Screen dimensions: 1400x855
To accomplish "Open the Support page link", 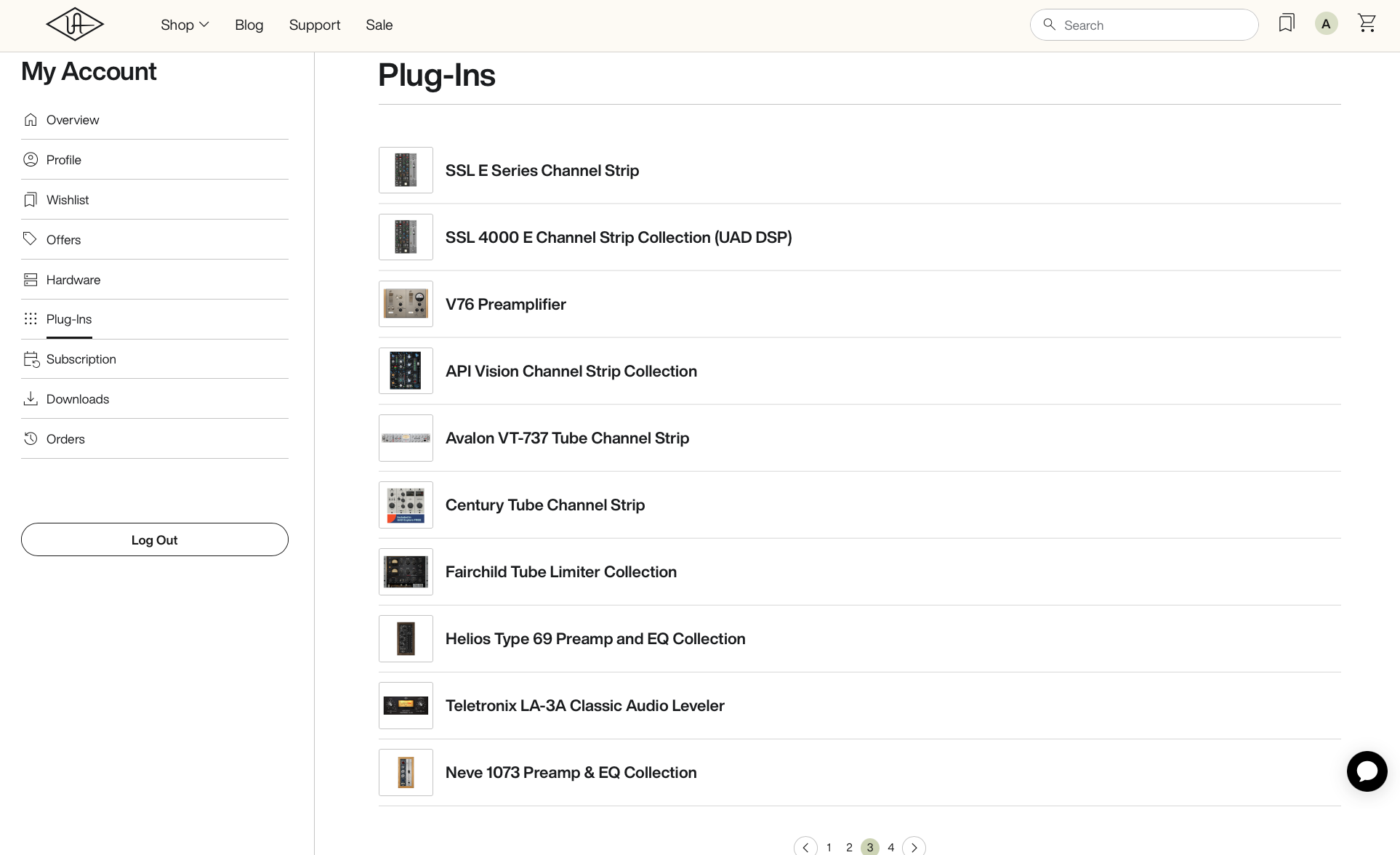I will coord(314,25).
